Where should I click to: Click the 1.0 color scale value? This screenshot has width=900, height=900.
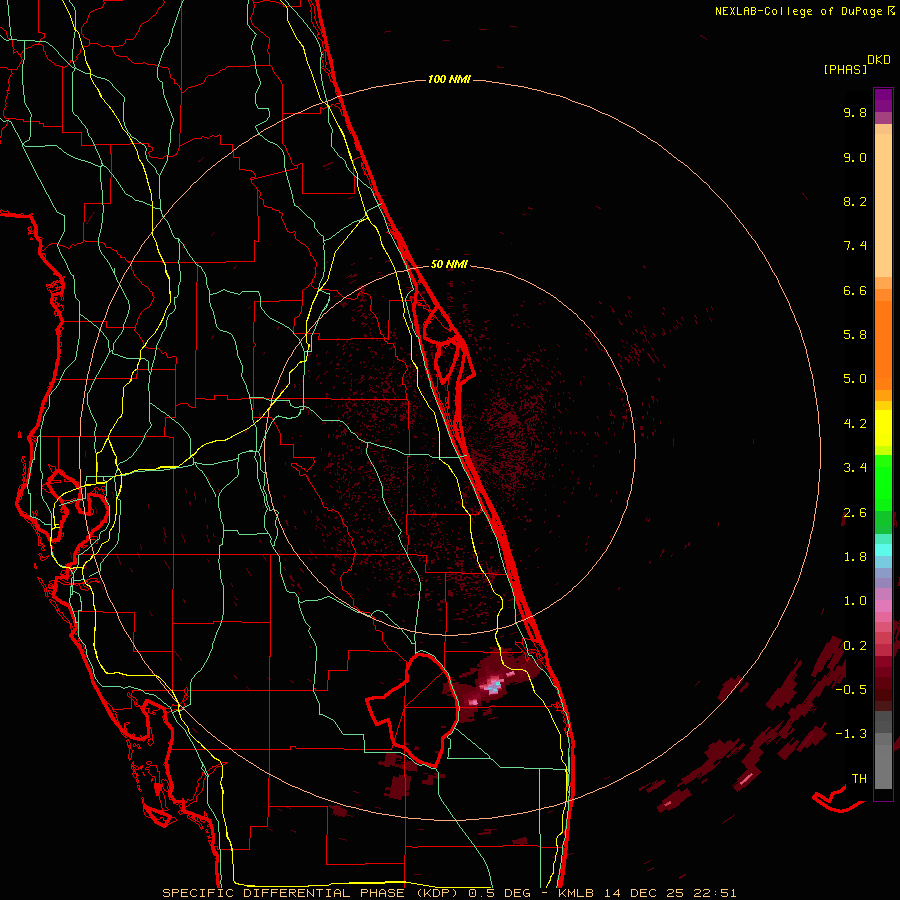point(855,601)
